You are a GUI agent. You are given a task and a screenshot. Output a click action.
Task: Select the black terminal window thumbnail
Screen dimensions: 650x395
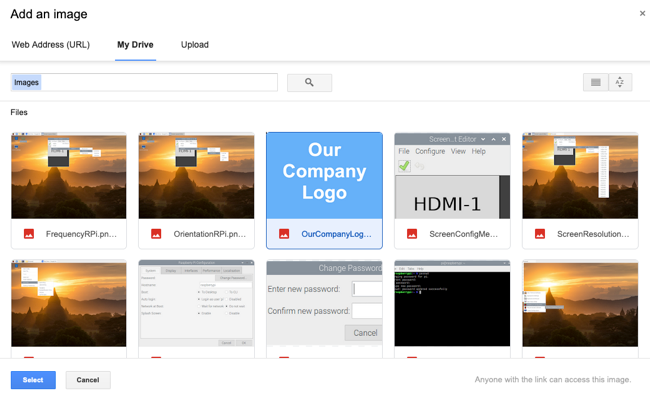tap(452, 303)
